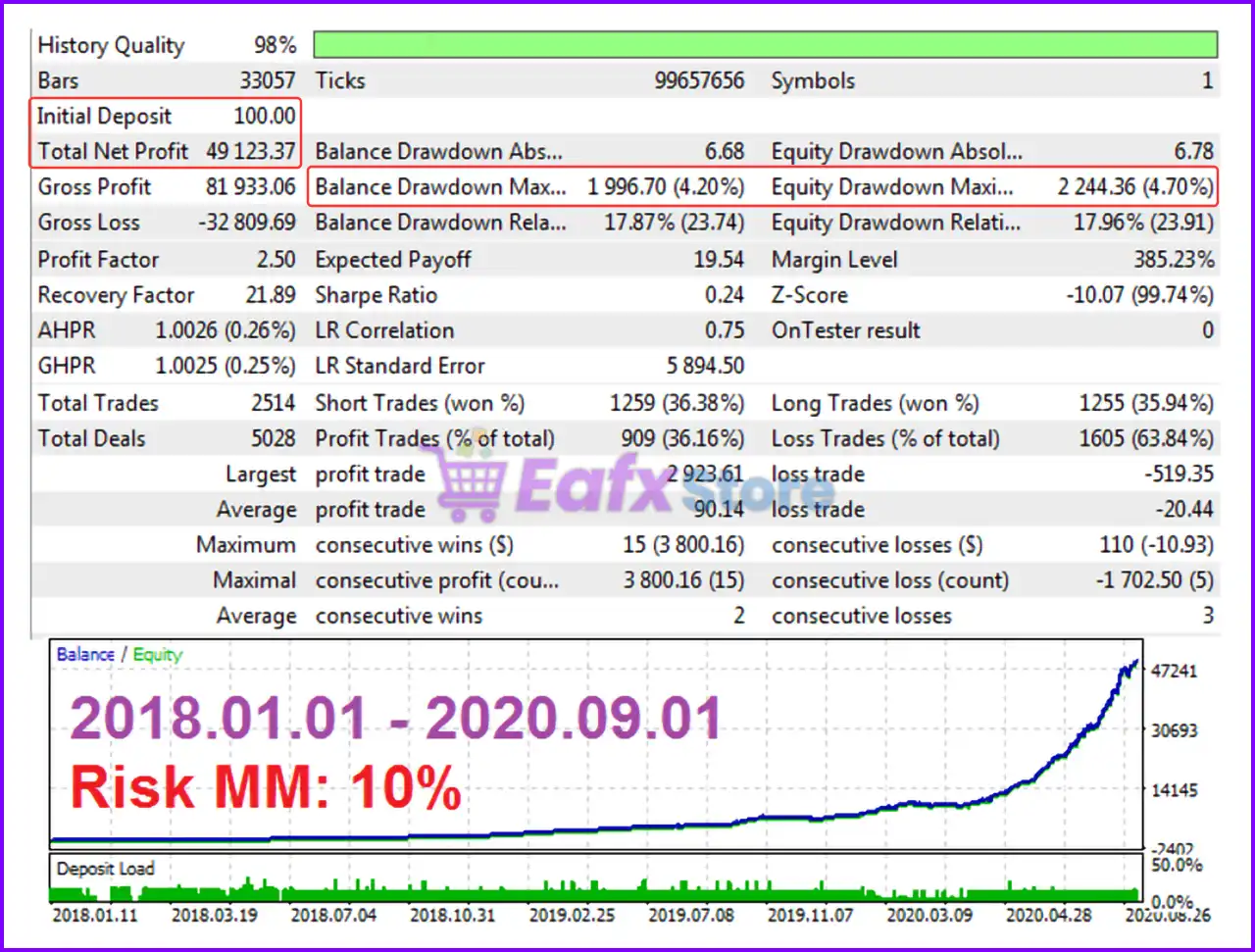Select the 2019.11.07 date label
1255x952 pixels.
(x=811, y=915)
